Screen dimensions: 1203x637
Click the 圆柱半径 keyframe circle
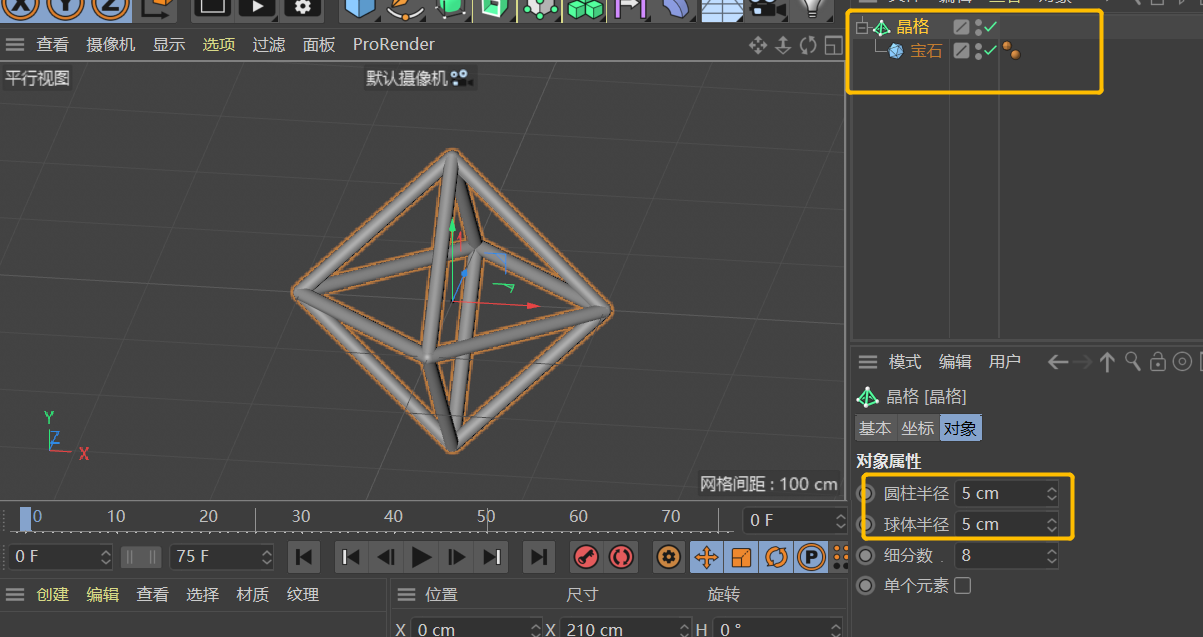point(866,493)
